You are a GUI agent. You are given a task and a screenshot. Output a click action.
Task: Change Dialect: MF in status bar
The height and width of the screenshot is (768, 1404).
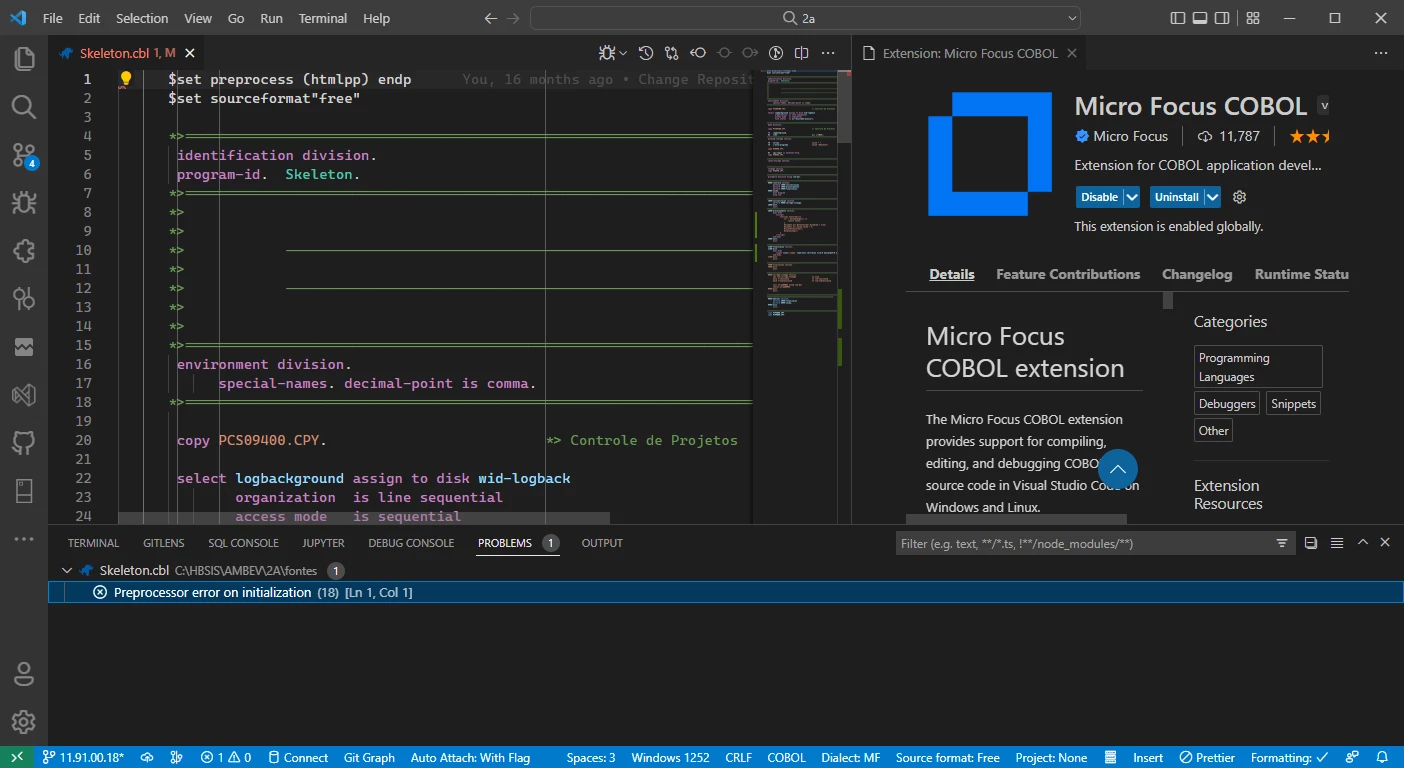point(850,757)
